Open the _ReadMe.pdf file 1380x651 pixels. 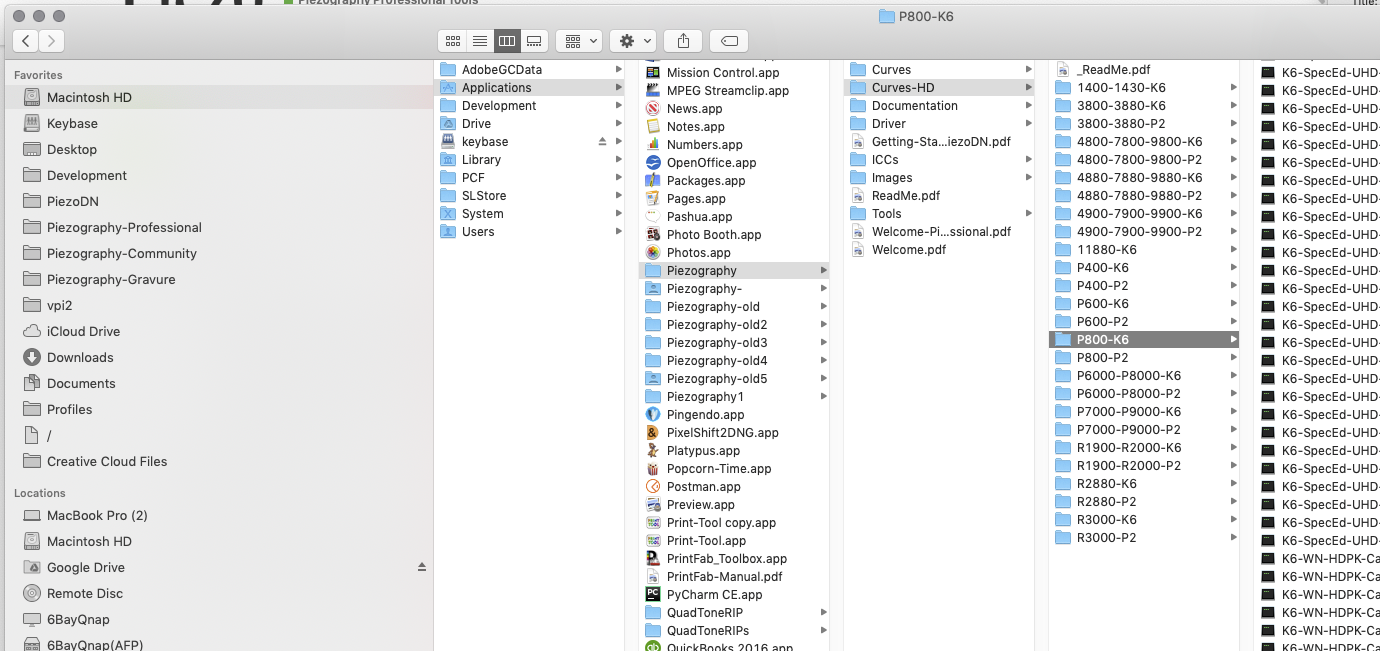[1113, 70]
